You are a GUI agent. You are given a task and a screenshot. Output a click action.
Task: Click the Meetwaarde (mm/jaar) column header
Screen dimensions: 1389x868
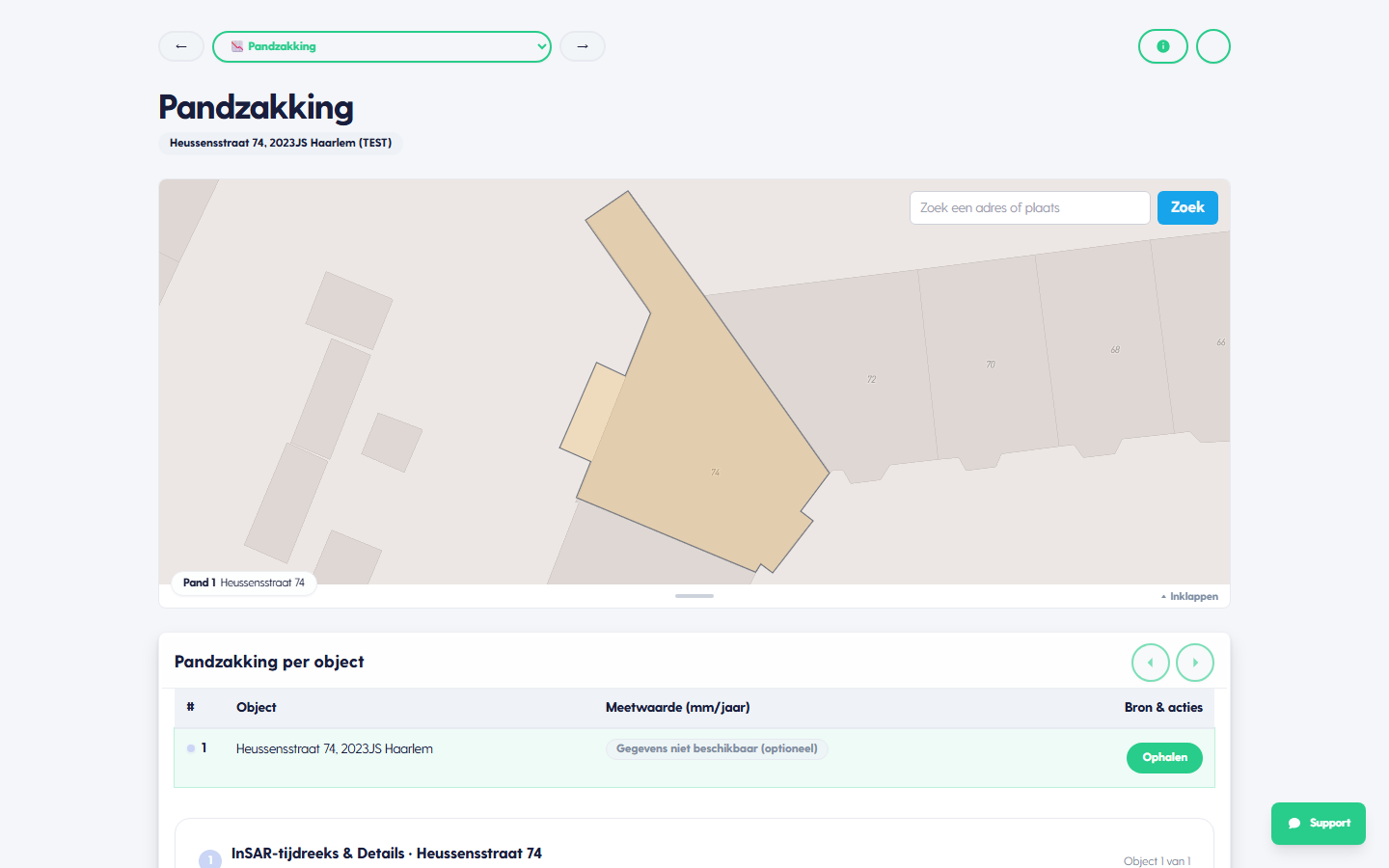tap(678, 707)
